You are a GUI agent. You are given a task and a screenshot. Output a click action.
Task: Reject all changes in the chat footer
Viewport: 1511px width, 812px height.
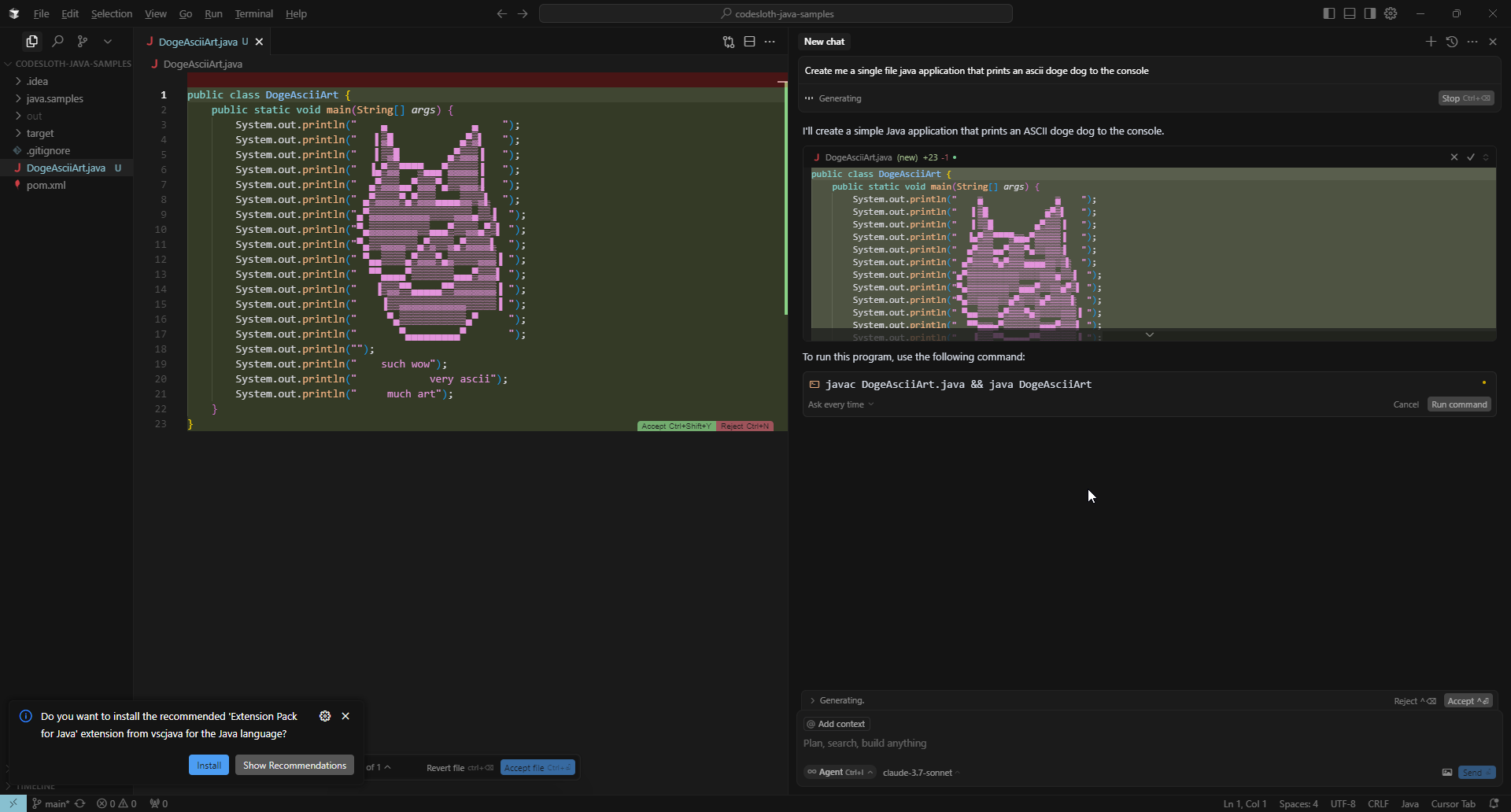[1414, 701]
